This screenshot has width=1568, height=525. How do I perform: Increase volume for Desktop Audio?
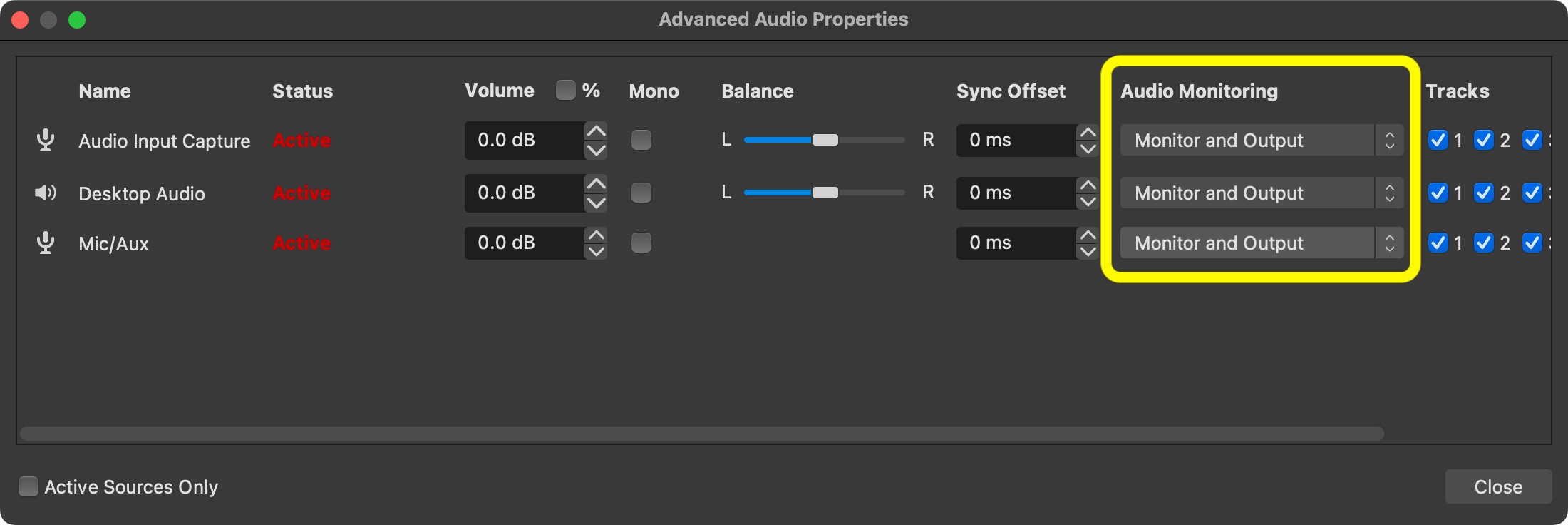coord(596,184)
